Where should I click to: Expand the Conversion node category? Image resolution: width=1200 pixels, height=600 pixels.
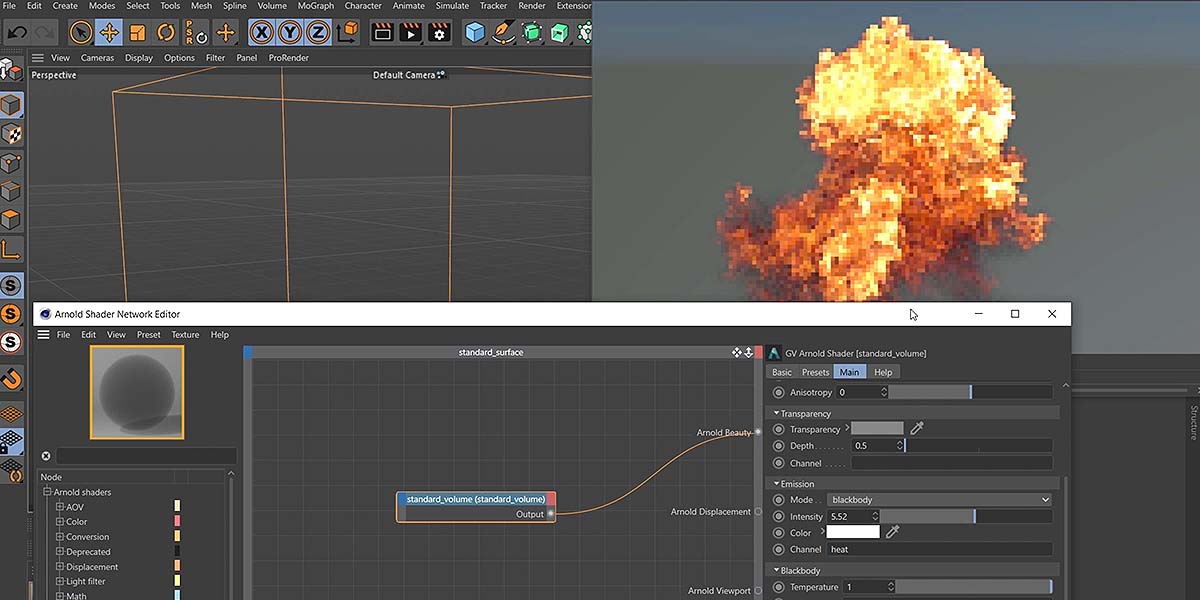[x=60, y=537]
